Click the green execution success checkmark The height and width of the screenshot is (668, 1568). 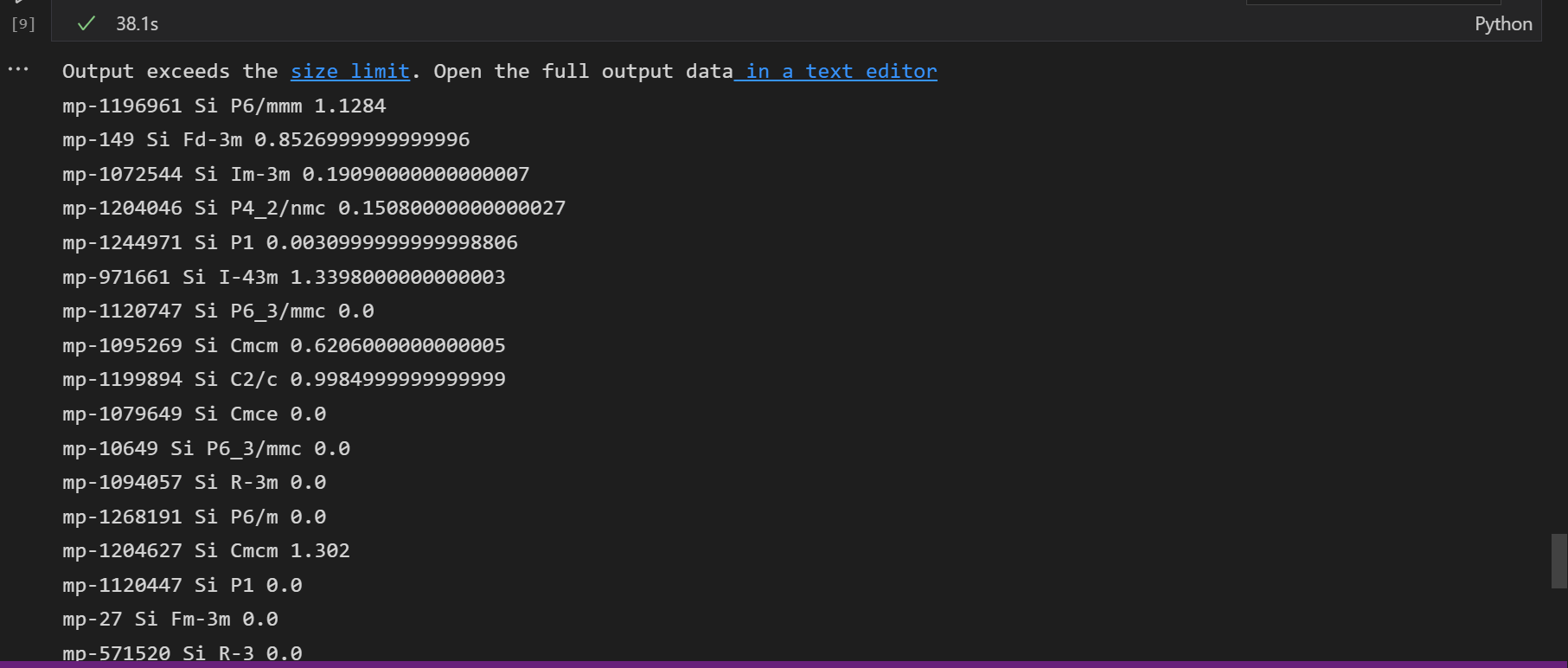[x=86, y=23]
